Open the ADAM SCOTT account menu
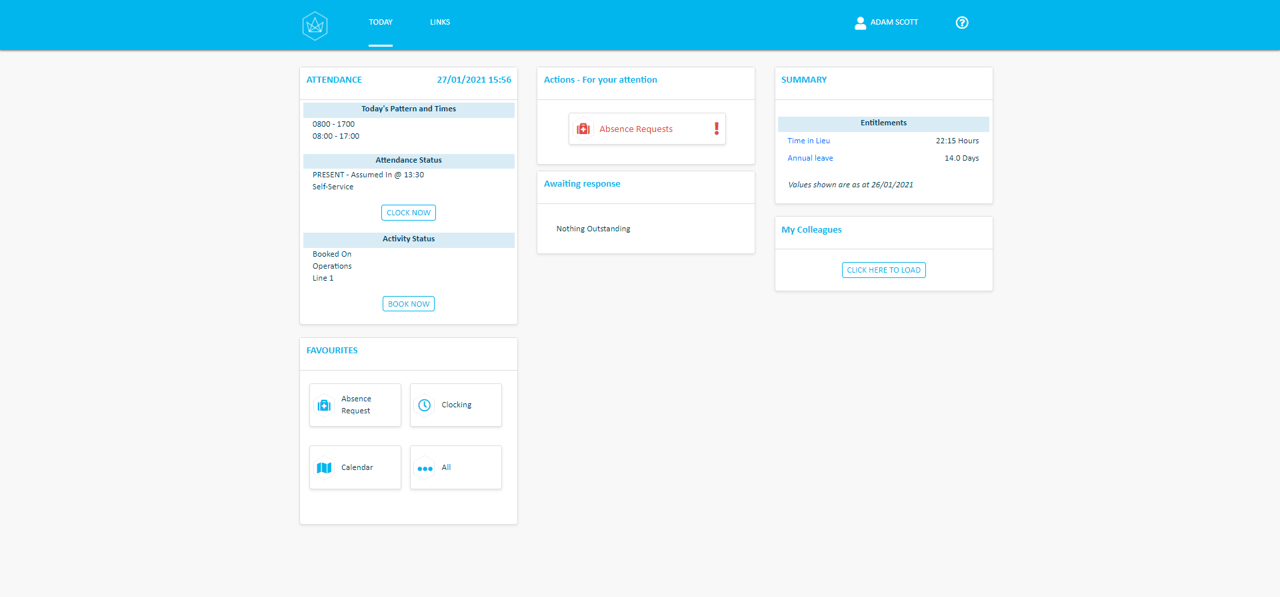This screenshot has width=1280, height=597. coord(893,22)
